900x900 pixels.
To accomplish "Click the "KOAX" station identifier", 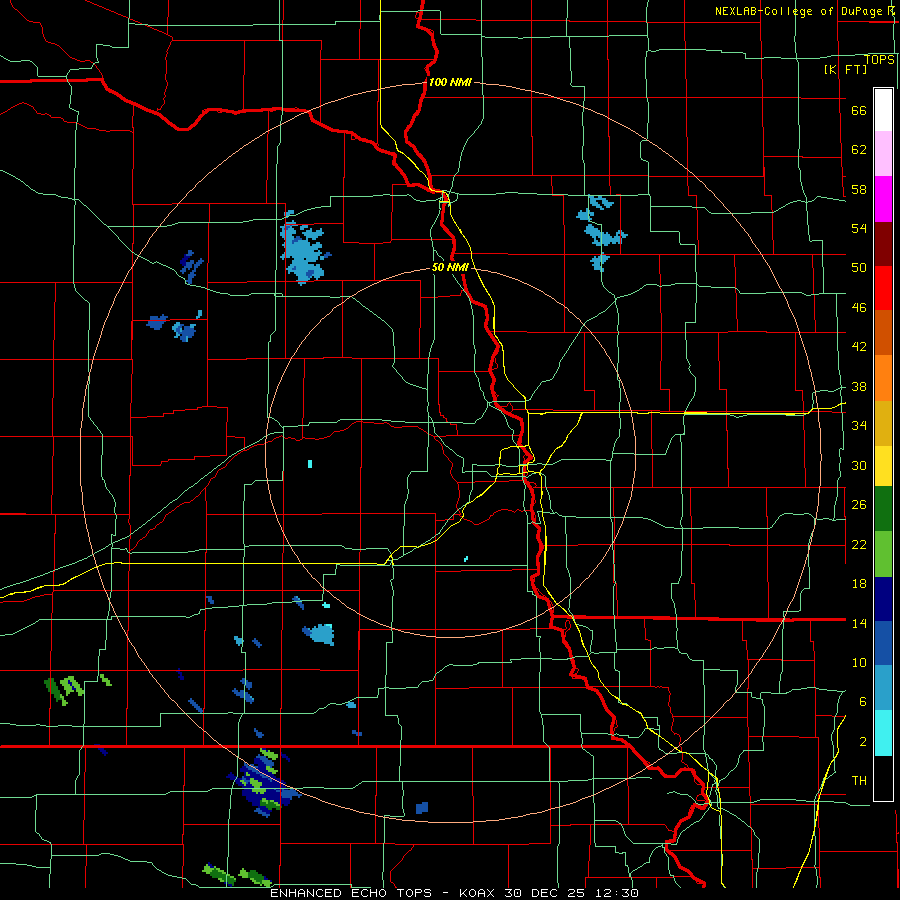I will (x=478, y=893).
